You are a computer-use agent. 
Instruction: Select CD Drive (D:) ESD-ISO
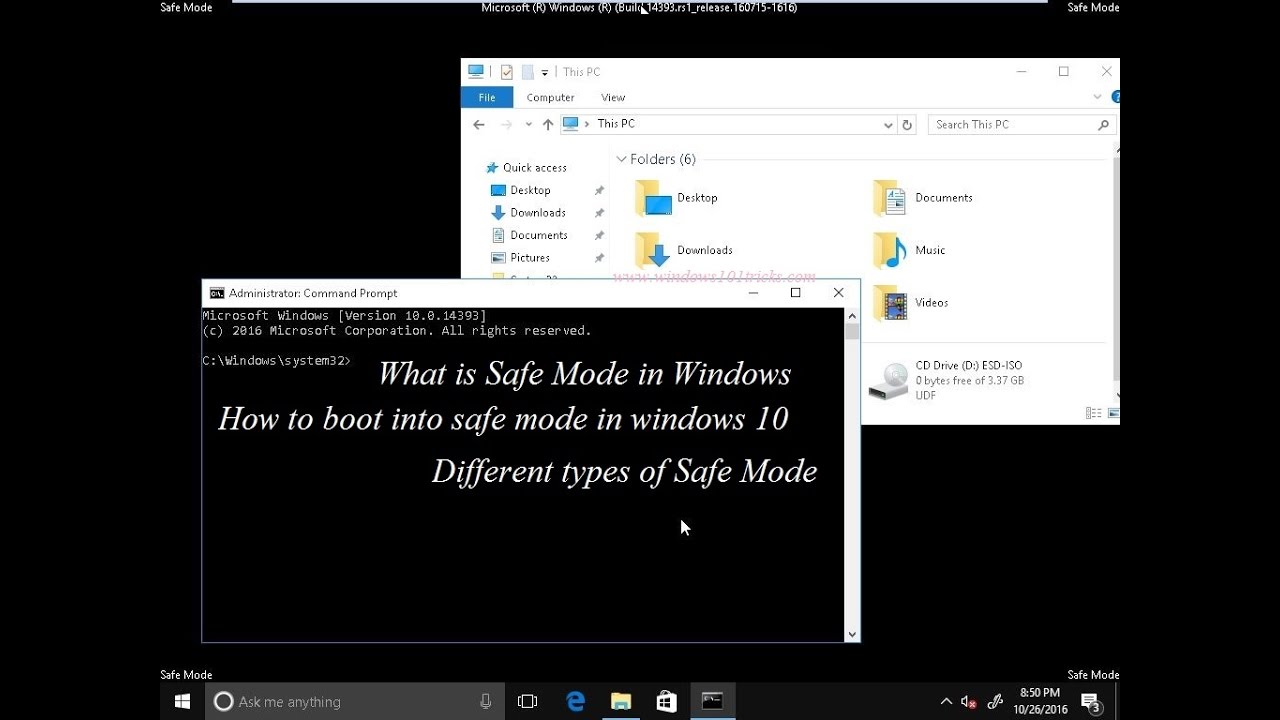[946, 380]
